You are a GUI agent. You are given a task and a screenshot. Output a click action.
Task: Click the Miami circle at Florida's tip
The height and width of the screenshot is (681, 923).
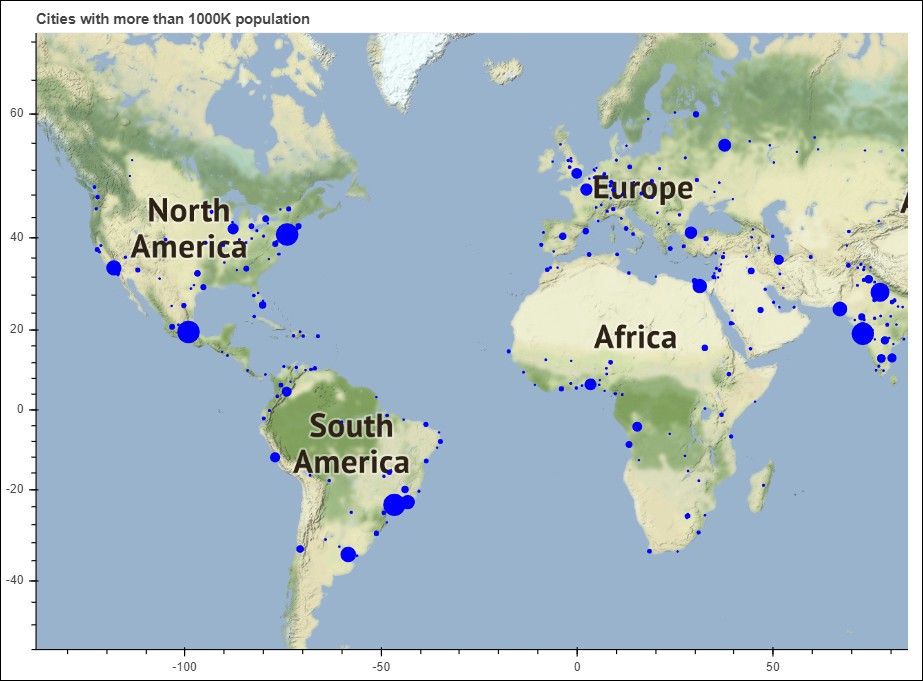coord(263,305)
